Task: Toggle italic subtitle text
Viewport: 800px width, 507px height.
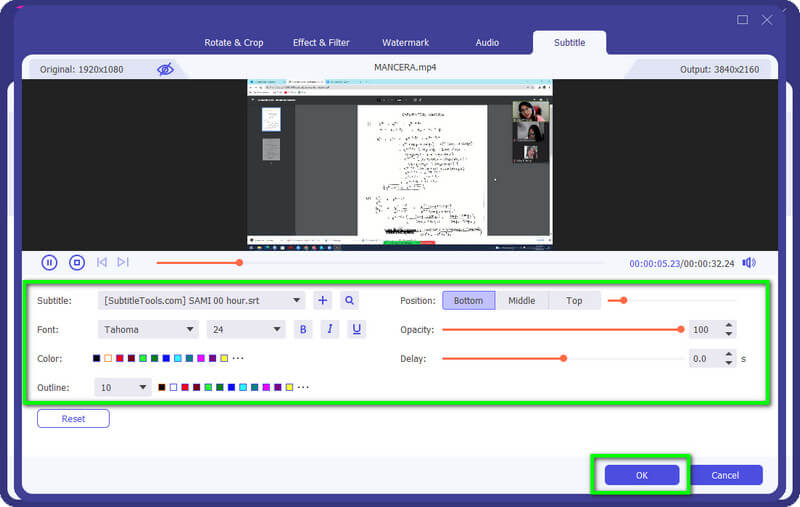Action: (x=330, y=329)
